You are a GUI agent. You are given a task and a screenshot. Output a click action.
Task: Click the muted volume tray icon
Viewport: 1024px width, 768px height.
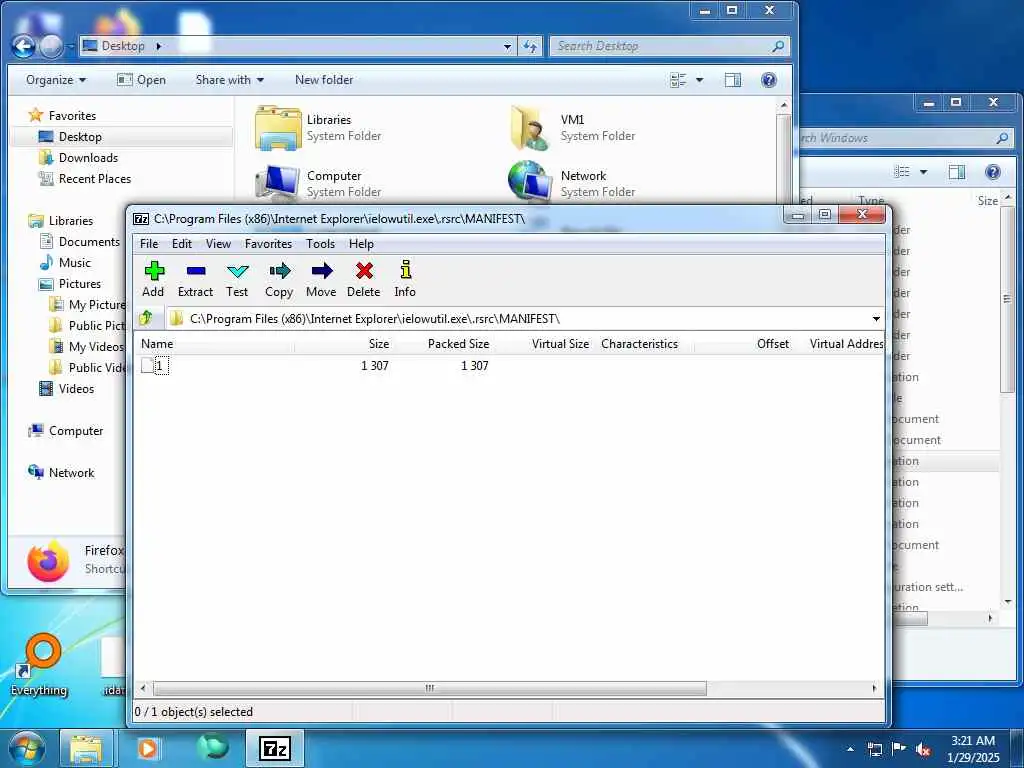click(923, 750)
